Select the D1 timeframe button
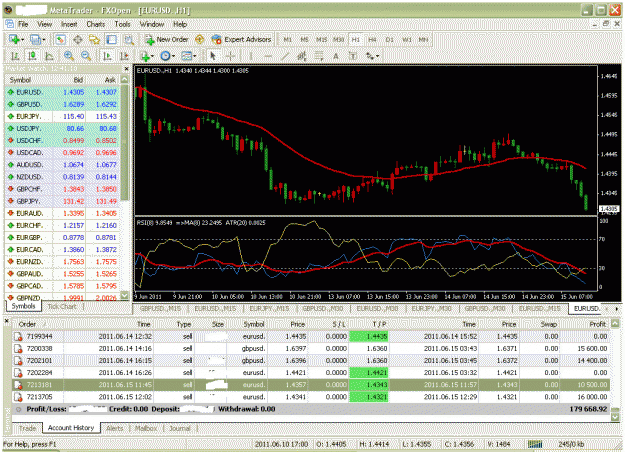The width and height of the screenshot is (625, 452). tap(389, 39)
